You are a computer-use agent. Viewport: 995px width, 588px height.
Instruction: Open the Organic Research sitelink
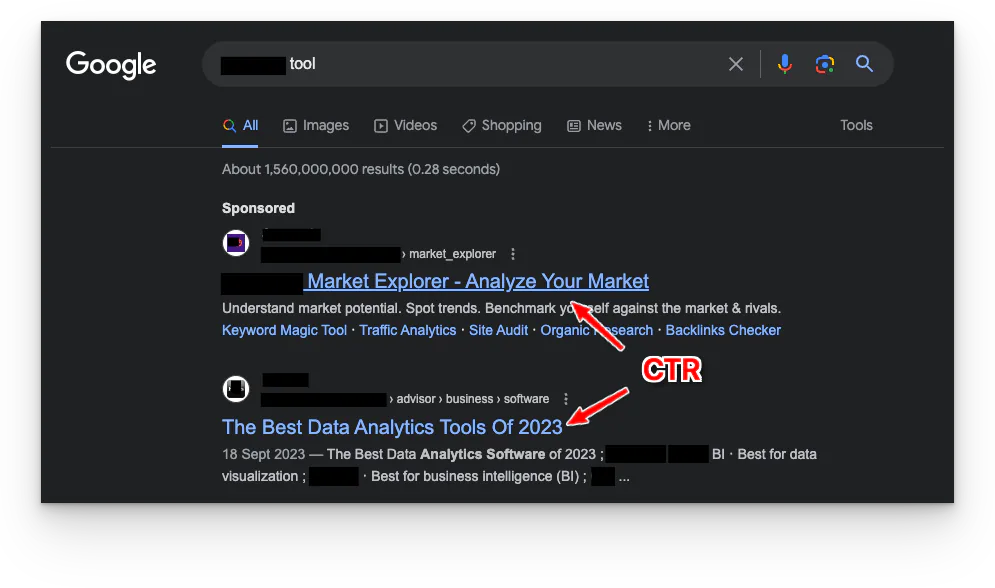tap(596, 330)
